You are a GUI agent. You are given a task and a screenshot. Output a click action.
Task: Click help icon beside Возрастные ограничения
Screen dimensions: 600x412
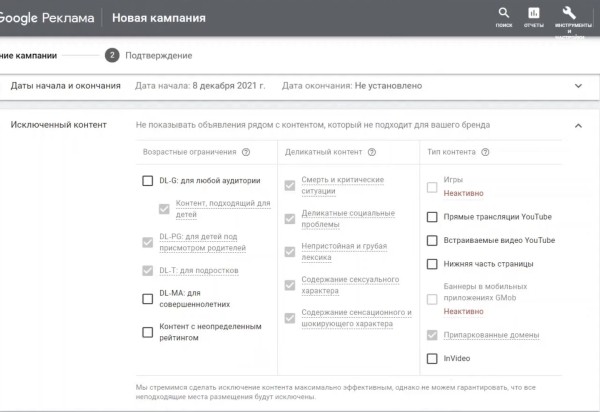(x=246, y=152)
